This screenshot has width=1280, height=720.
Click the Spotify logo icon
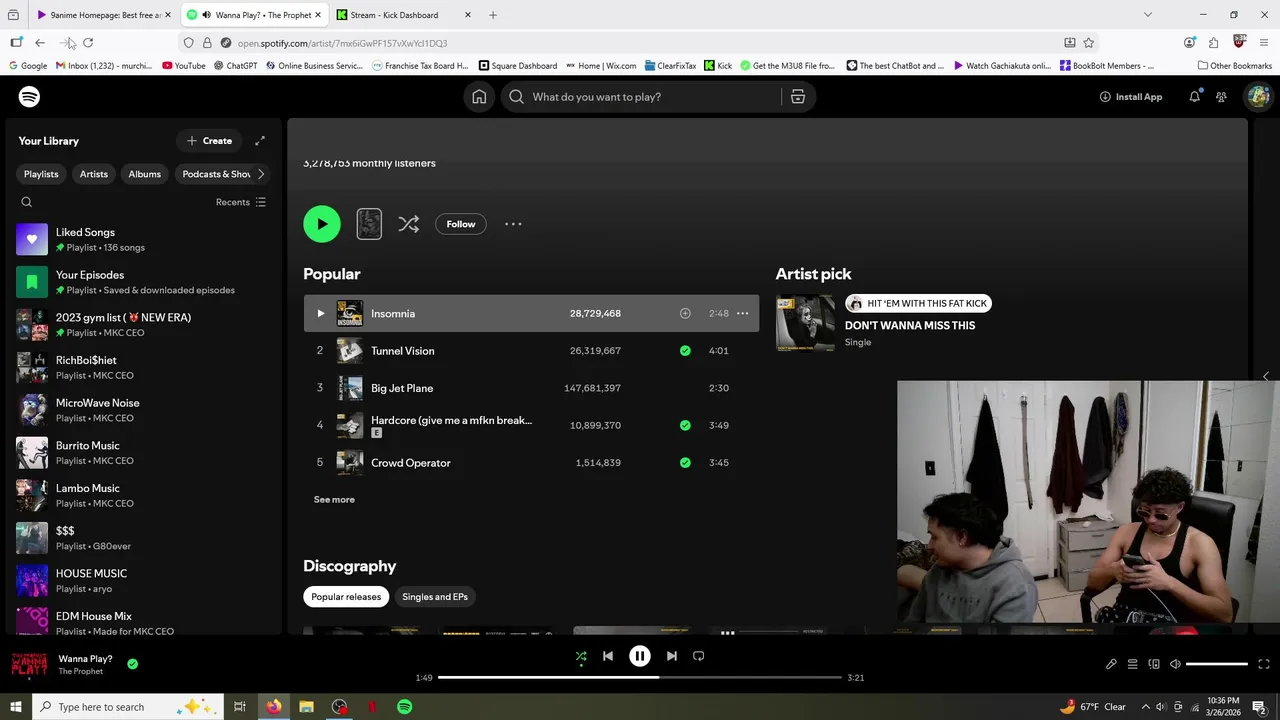pos(29,97)
